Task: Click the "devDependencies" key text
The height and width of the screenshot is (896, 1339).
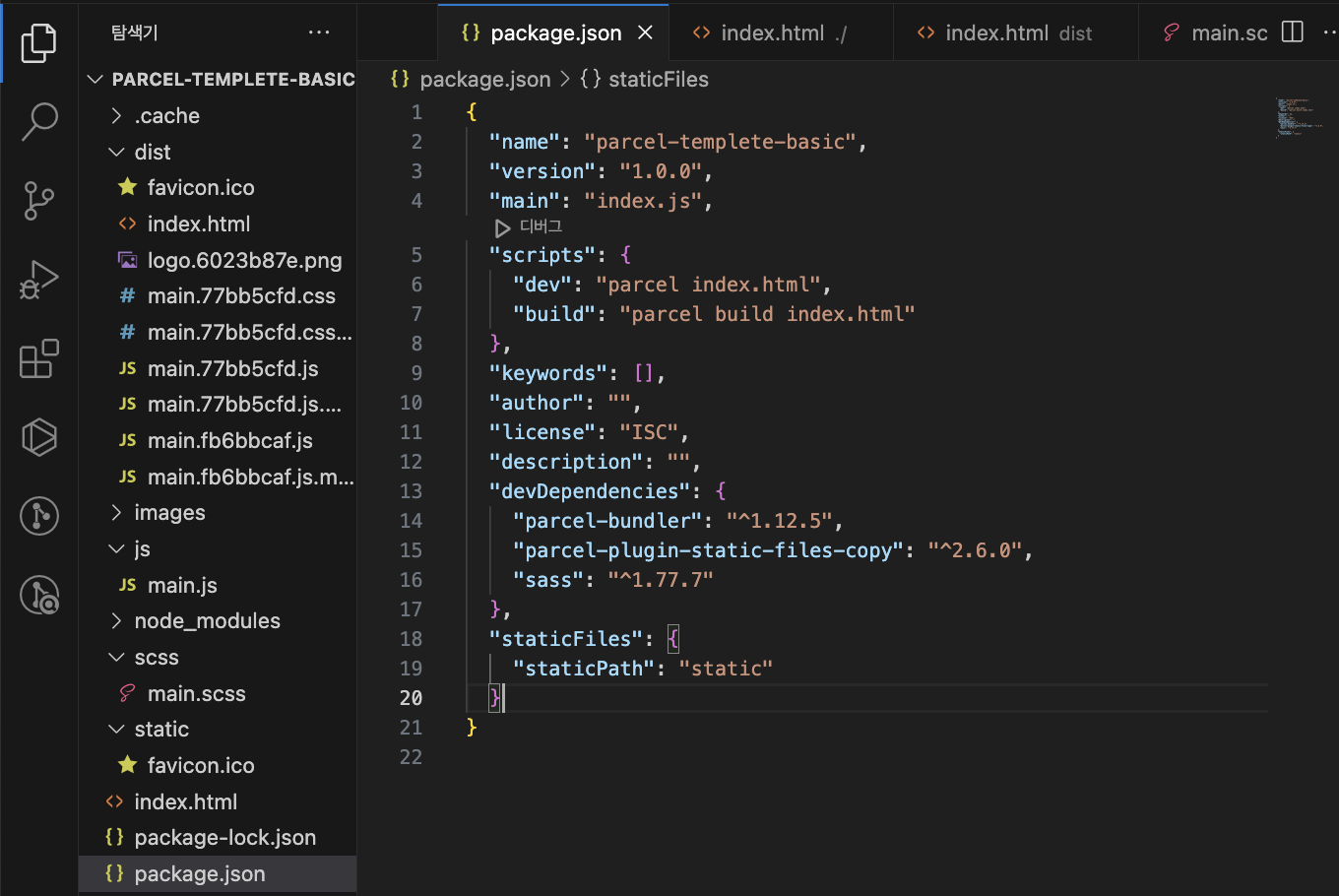Action: pos(590,491)
